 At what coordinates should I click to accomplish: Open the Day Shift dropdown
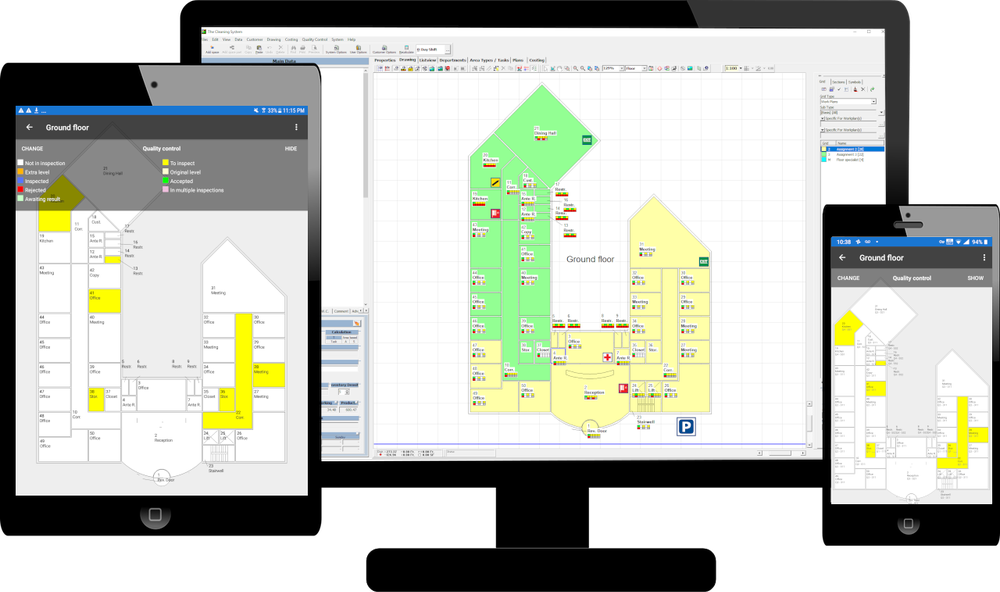click(446, 48)
